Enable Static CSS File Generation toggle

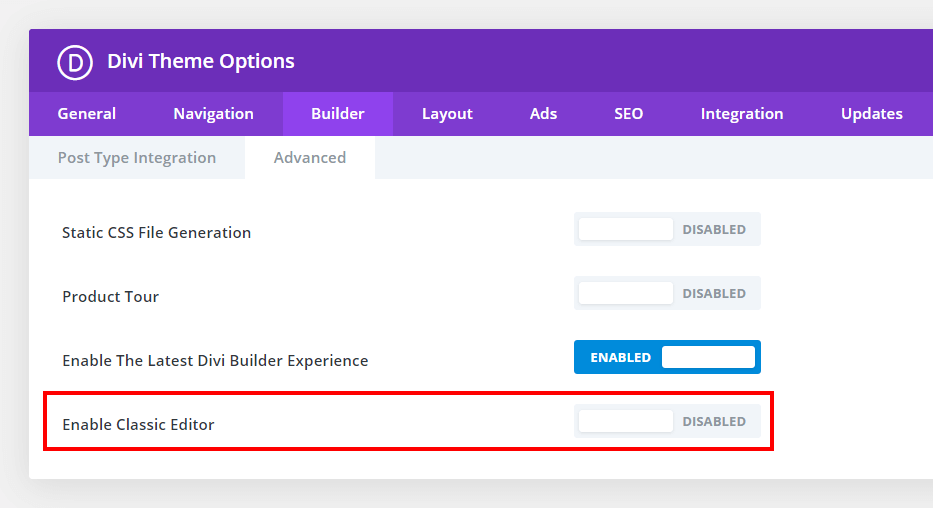pos(667,229)
